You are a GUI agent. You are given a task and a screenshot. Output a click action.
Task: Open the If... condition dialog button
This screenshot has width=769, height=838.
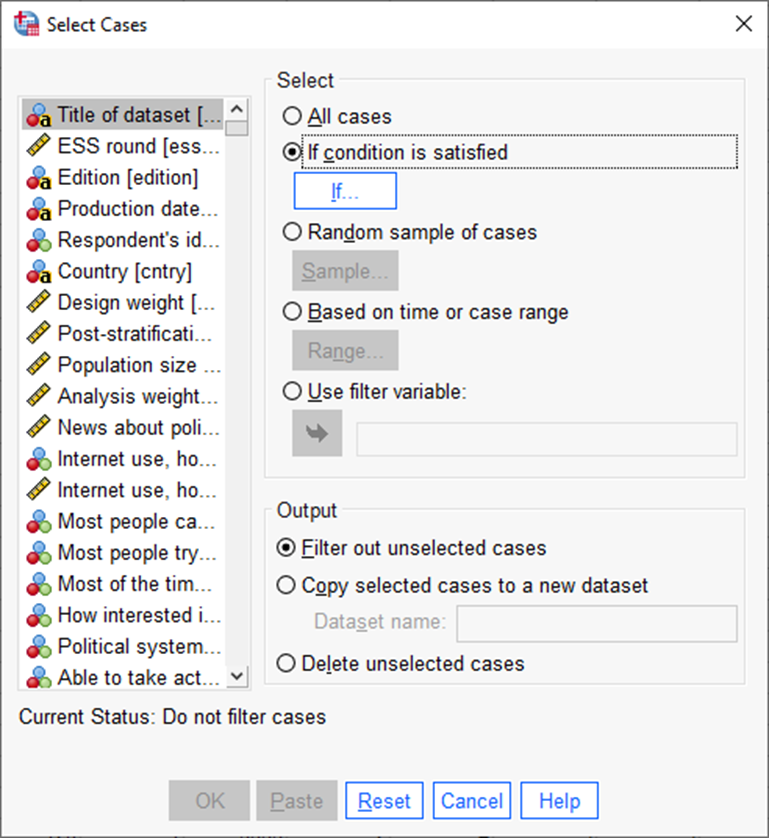[x=344, y=191]
